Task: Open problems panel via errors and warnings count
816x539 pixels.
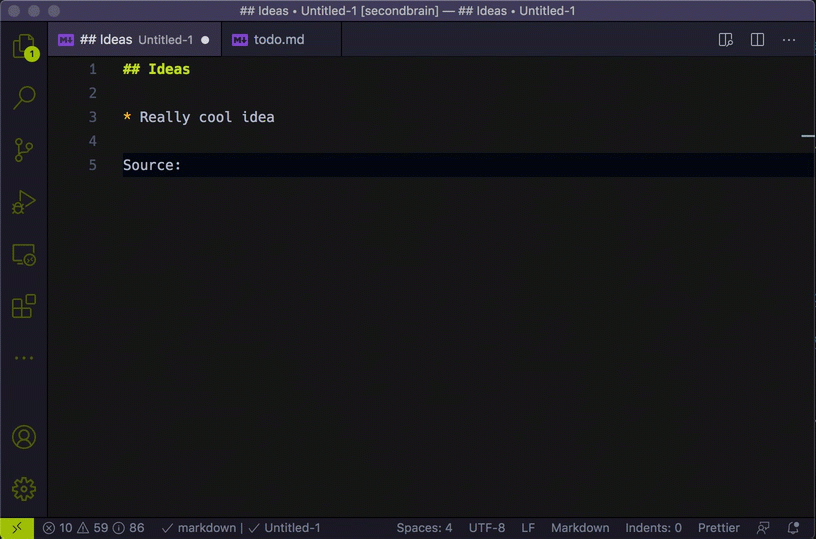Action: [94, 528]
